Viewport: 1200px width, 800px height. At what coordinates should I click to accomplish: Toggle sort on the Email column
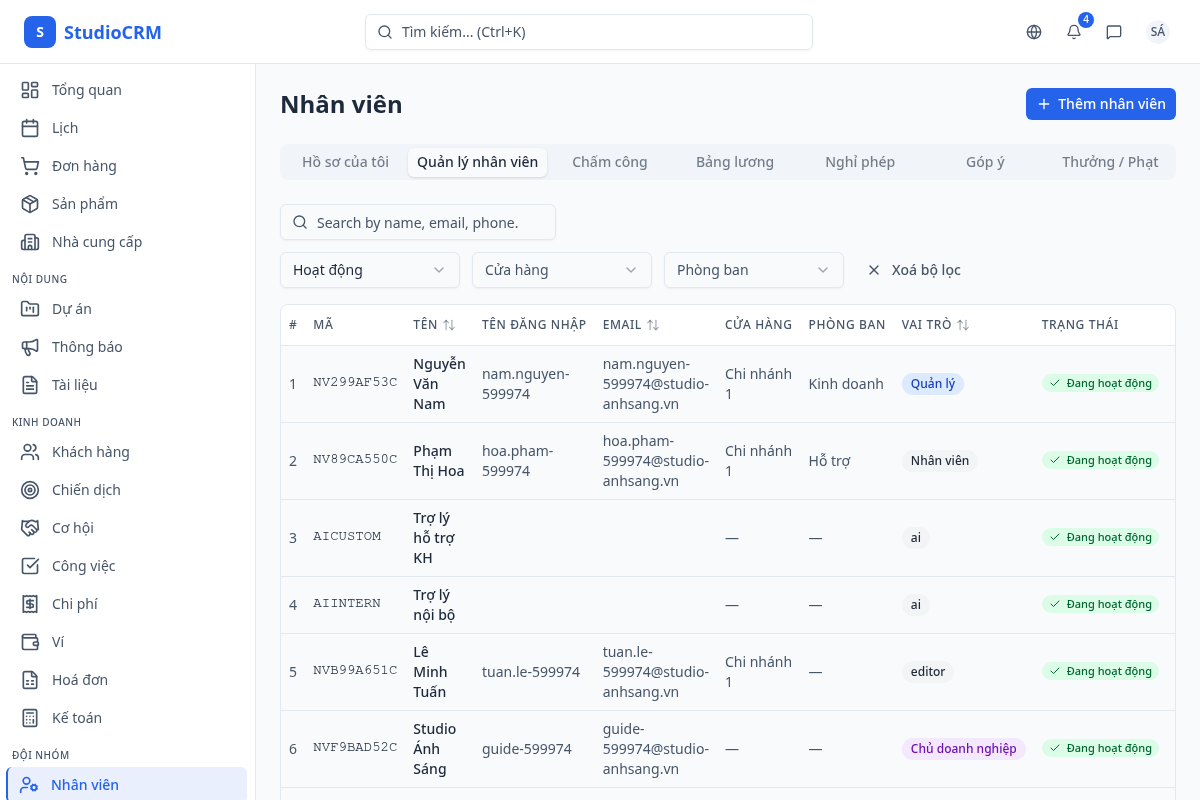[653, 325]
